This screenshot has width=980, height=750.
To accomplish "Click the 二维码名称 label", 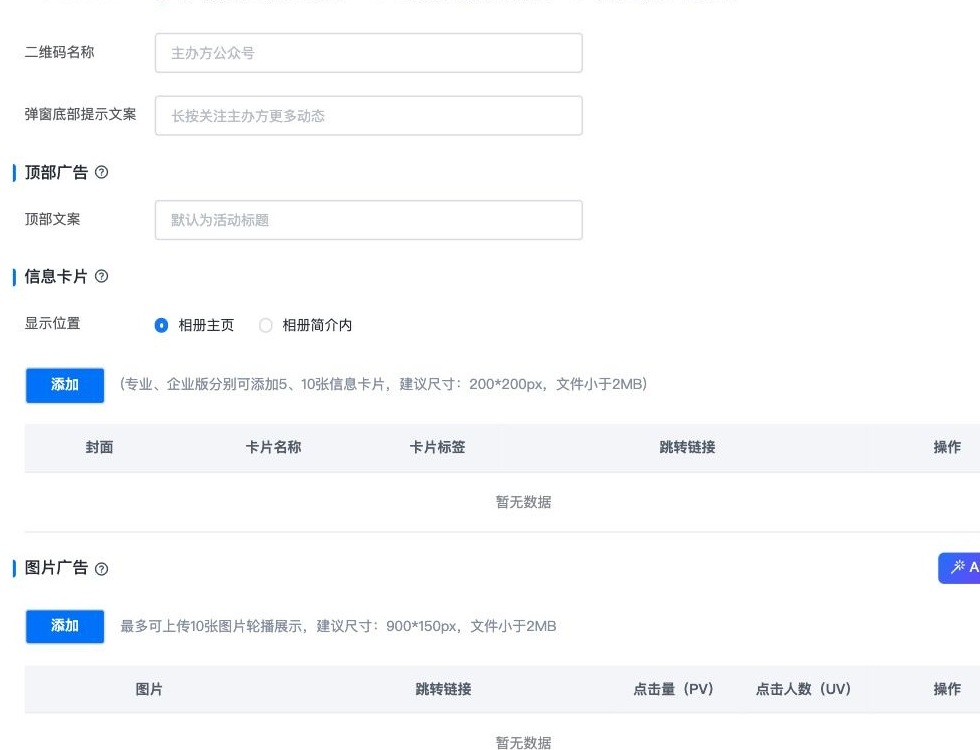I will point(59,52).
